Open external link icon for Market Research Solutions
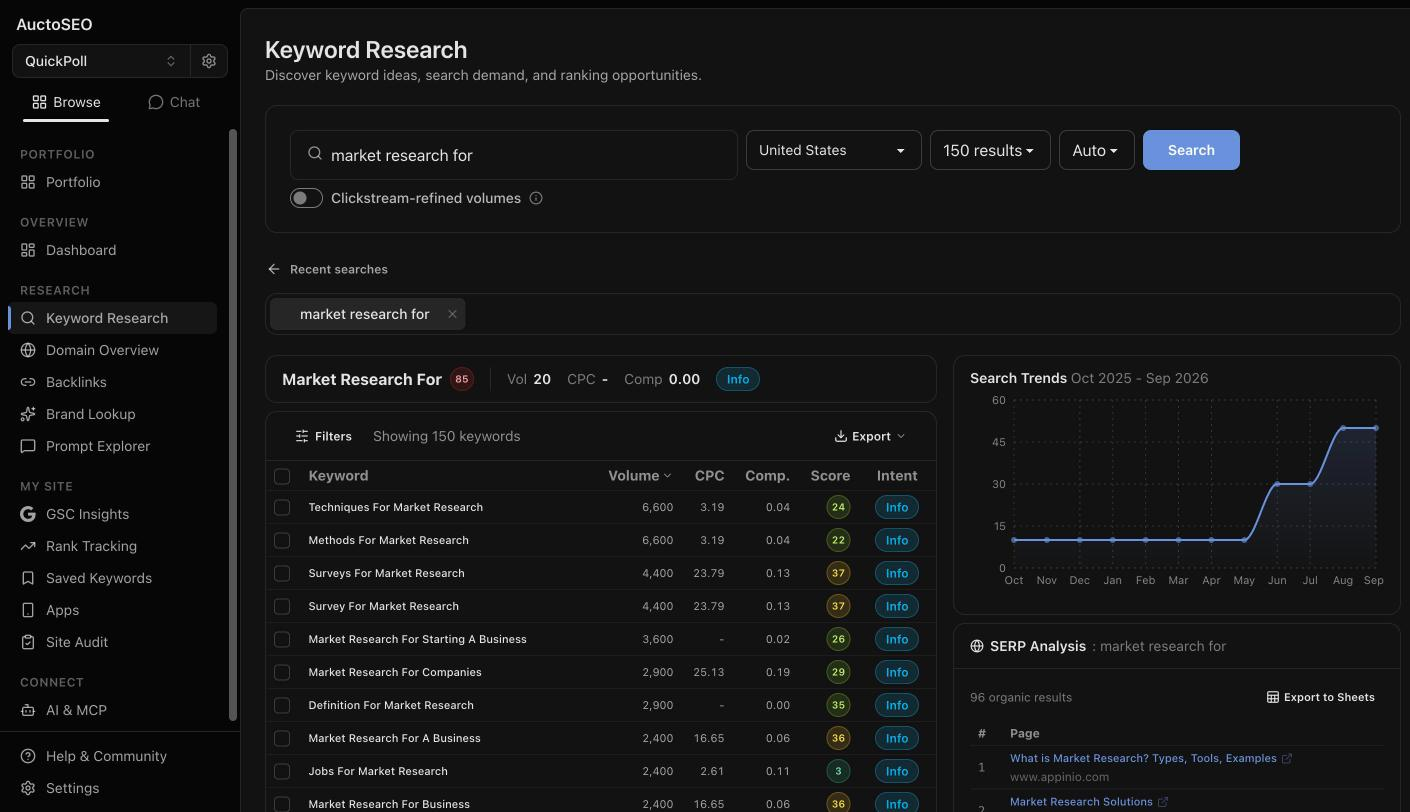The height and width of the screenshot is (812, 1410). 1162,802
